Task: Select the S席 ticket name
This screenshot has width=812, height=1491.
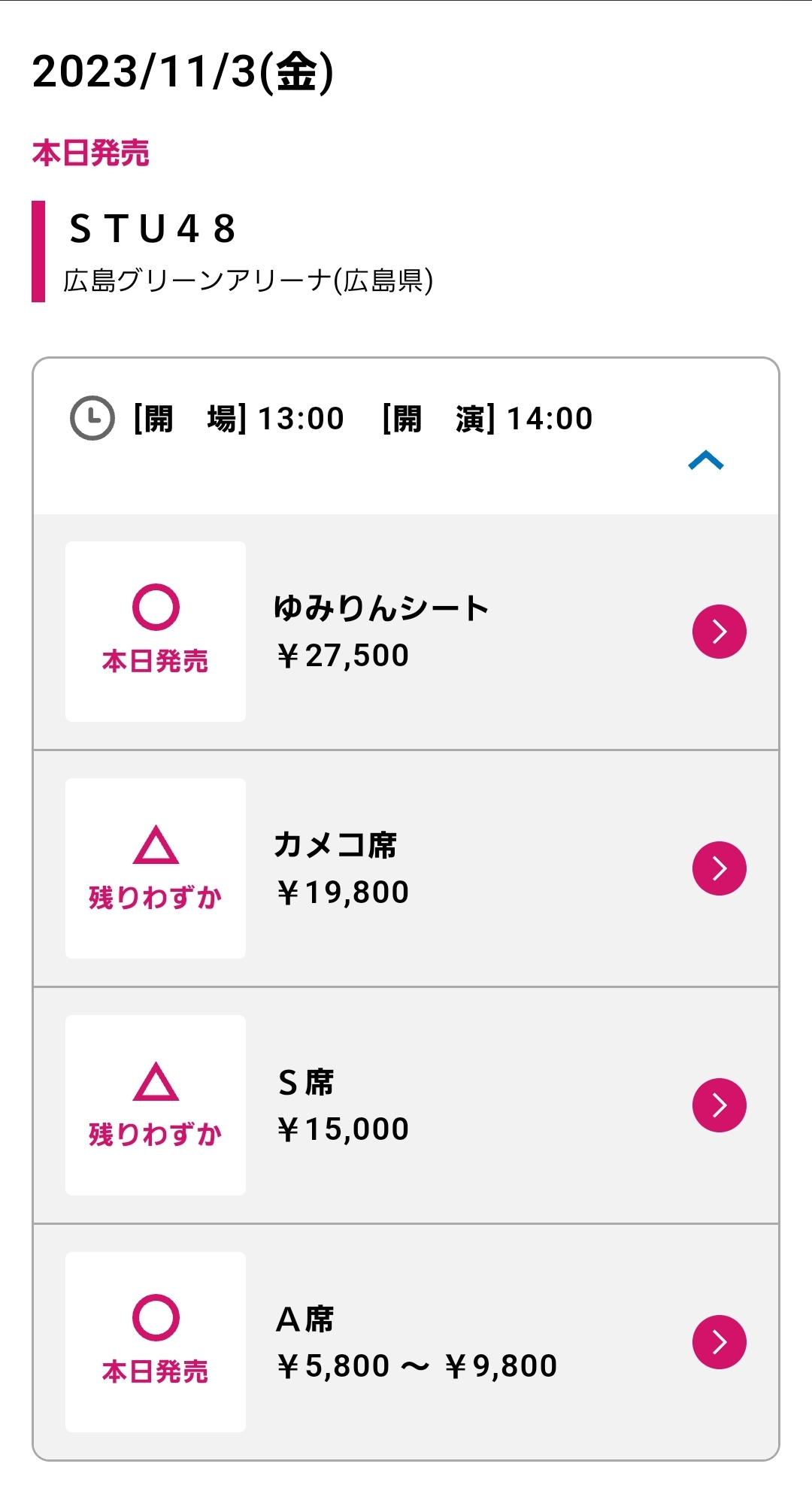Action: [306, 1083]
